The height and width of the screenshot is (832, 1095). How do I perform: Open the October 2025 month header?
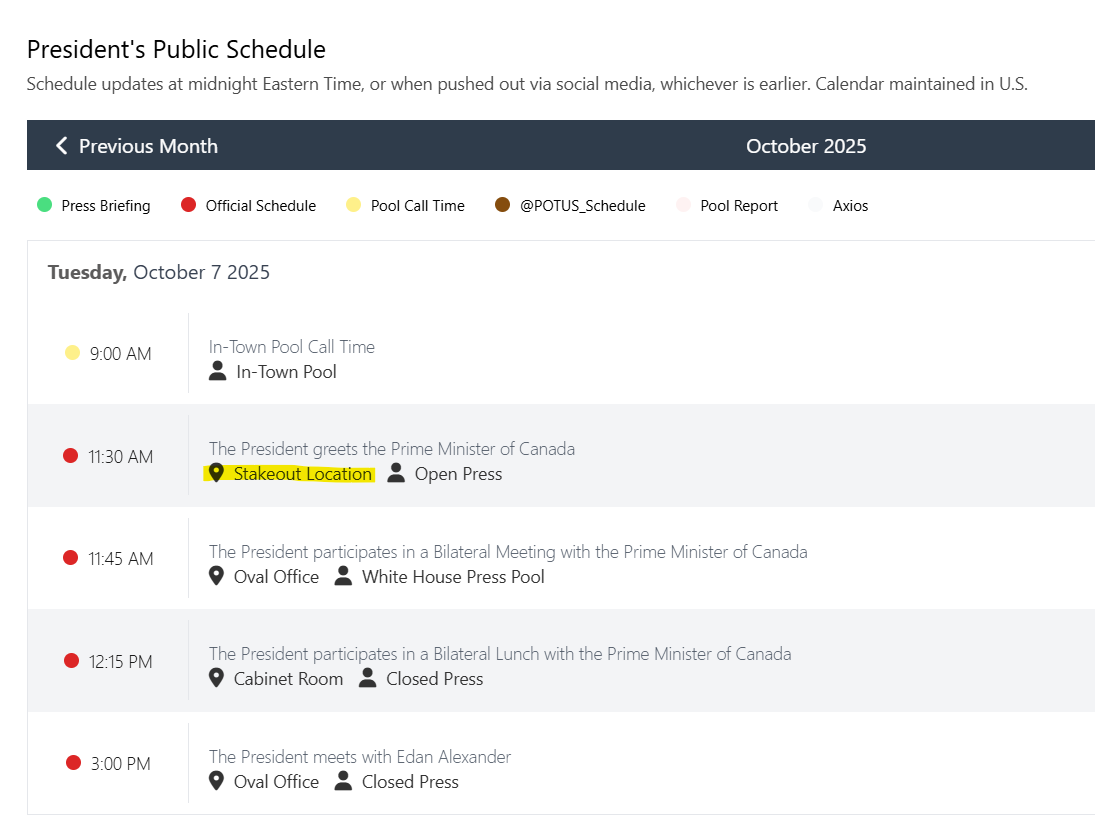point(806,146)
